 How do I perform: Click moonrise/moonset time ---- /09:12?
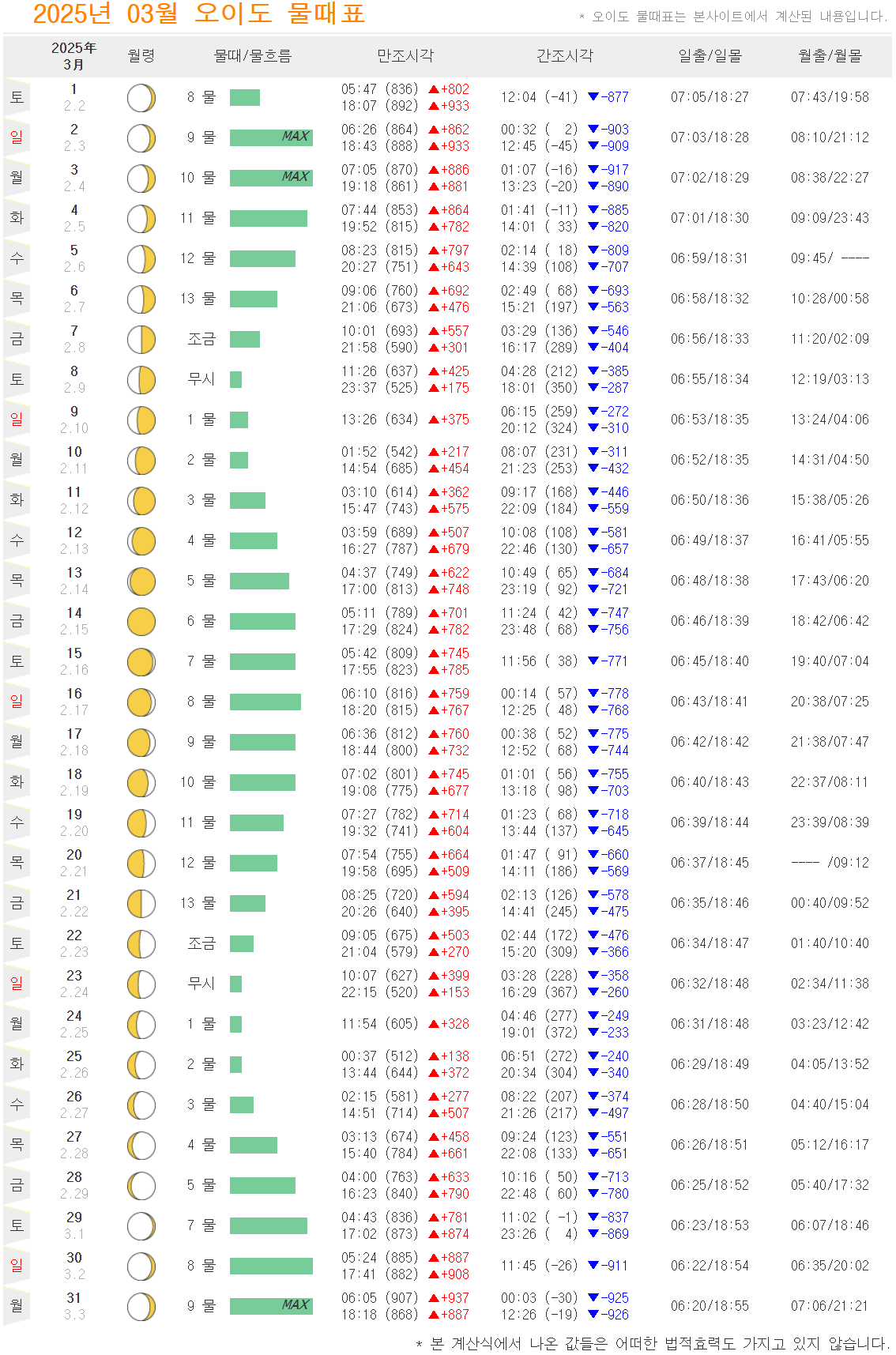[x=830, y=863]
